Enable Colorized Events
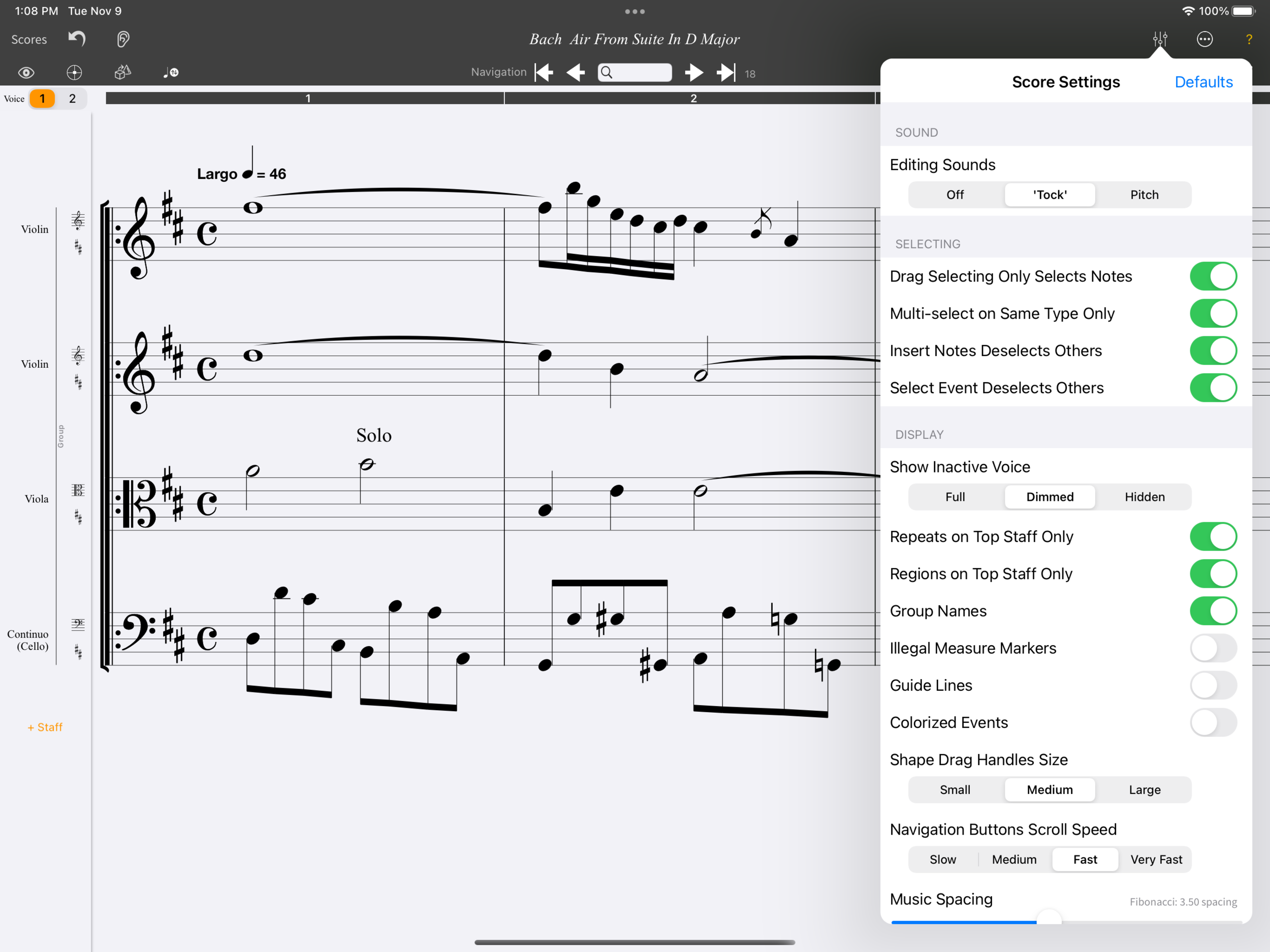The width and height of the screenshot is (1270, 952). 1213,723
